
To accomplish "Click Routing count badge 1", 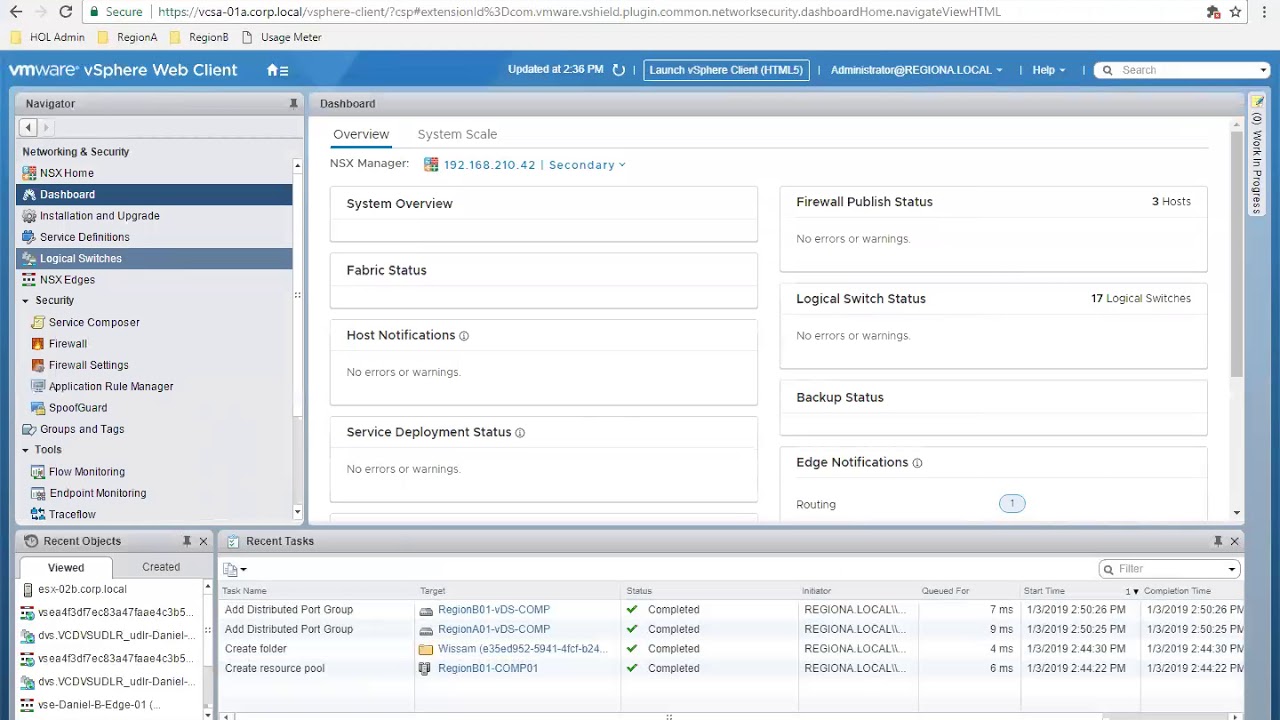I will pos(1012,504).
